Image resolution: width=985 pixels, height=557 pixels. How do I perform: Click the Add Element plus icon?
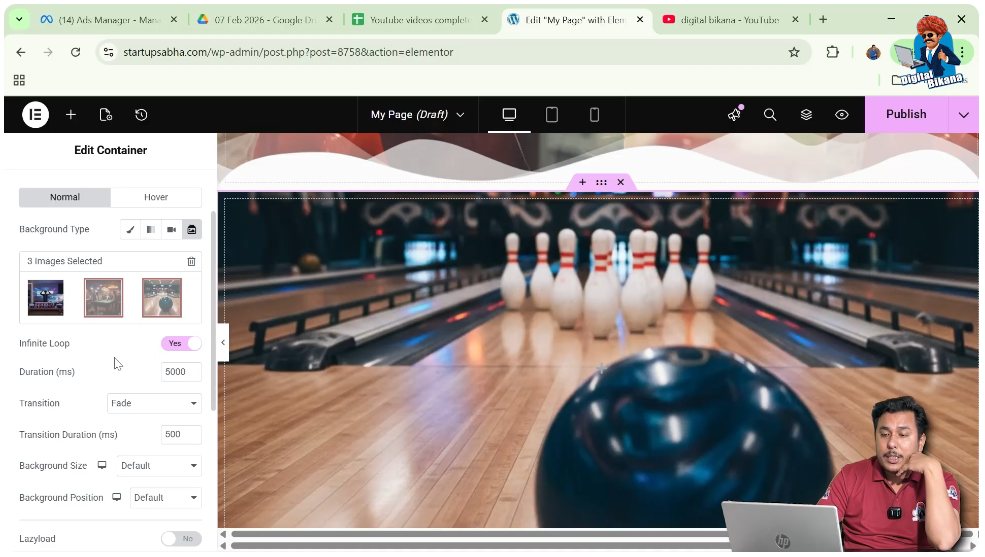(x=71, y=115)
